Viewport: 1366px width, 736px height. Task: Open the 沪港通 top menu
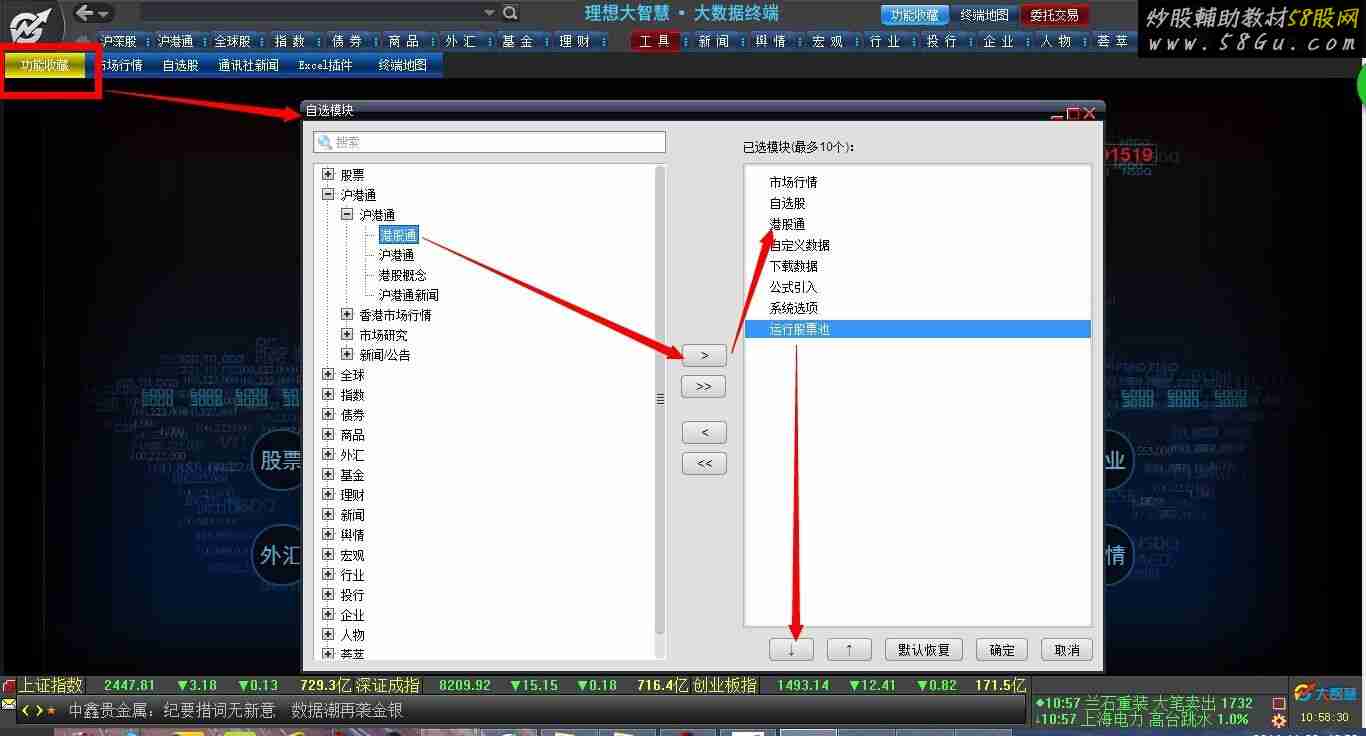coord(176,41)
